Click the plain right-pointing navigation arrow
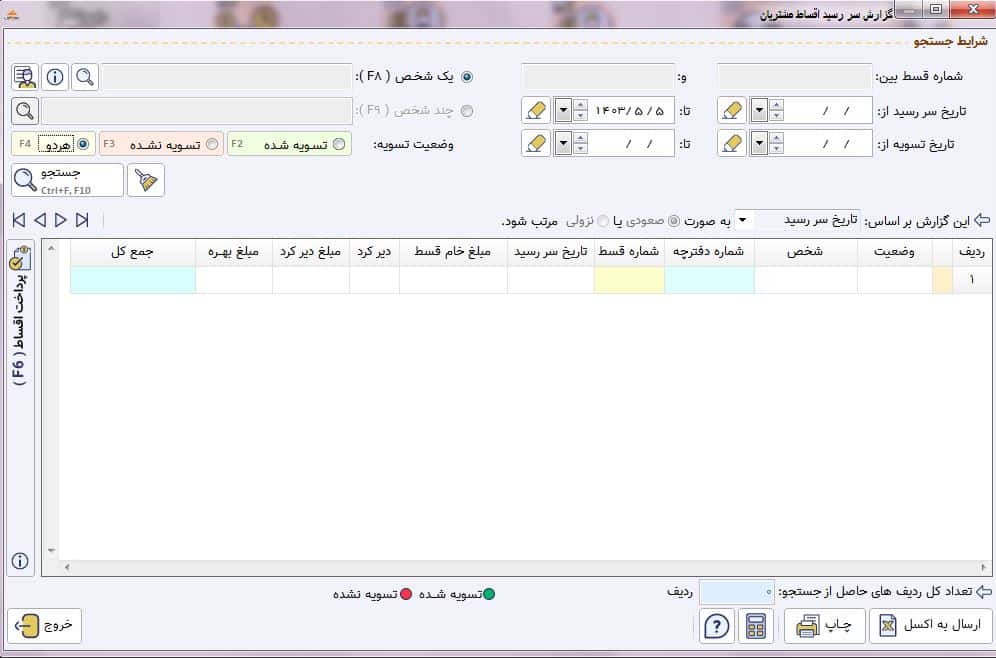Image resolution: width=996 pixels, height=658 pixels. click(61, 220)
